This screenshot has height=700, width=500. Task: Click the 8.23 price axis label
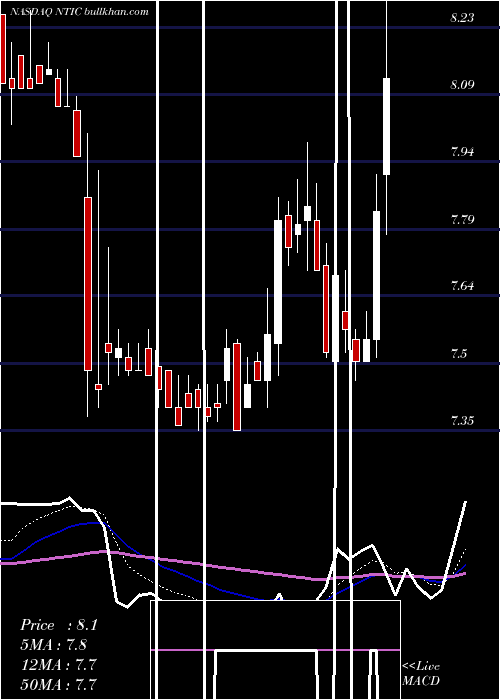click(462, 17)
